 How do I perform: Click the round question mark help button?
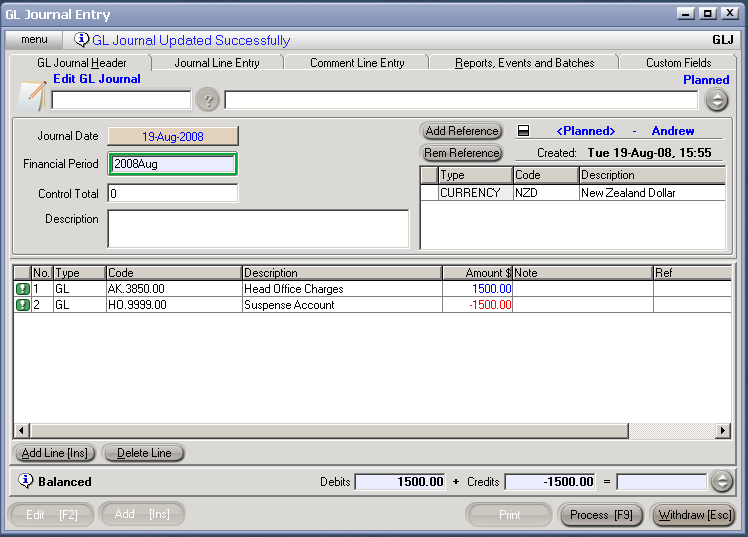[208, 100]
